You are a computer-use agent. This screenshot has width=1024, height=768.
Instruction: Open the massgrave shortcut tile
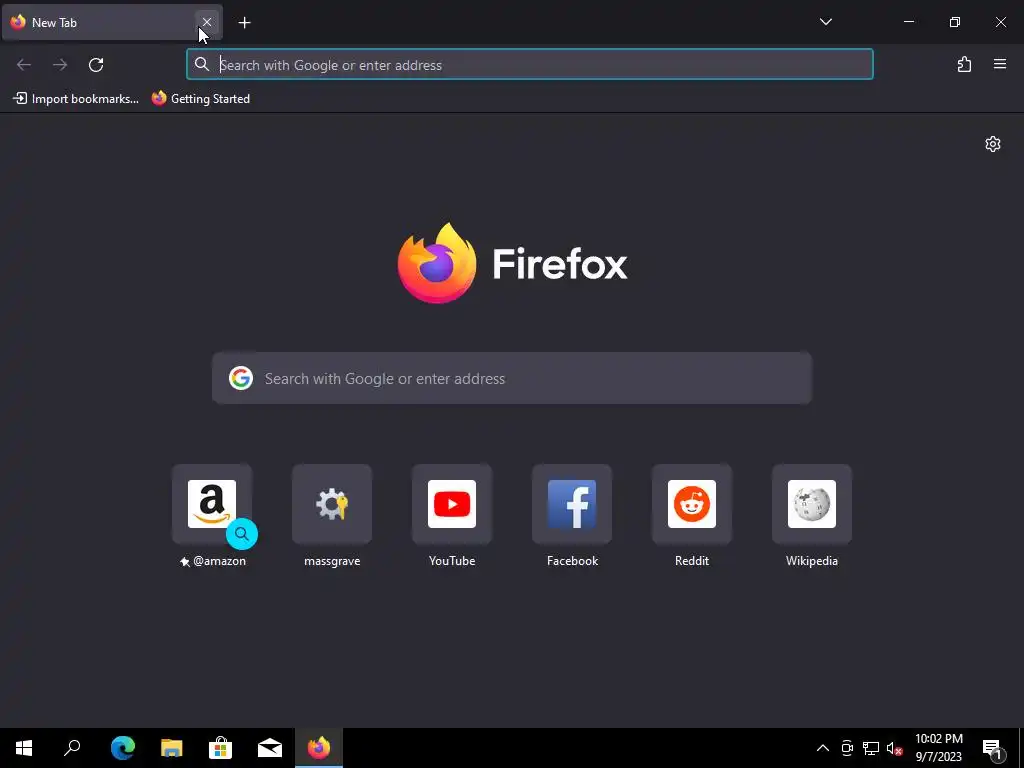pyautogui.click(x=332, y=504)
